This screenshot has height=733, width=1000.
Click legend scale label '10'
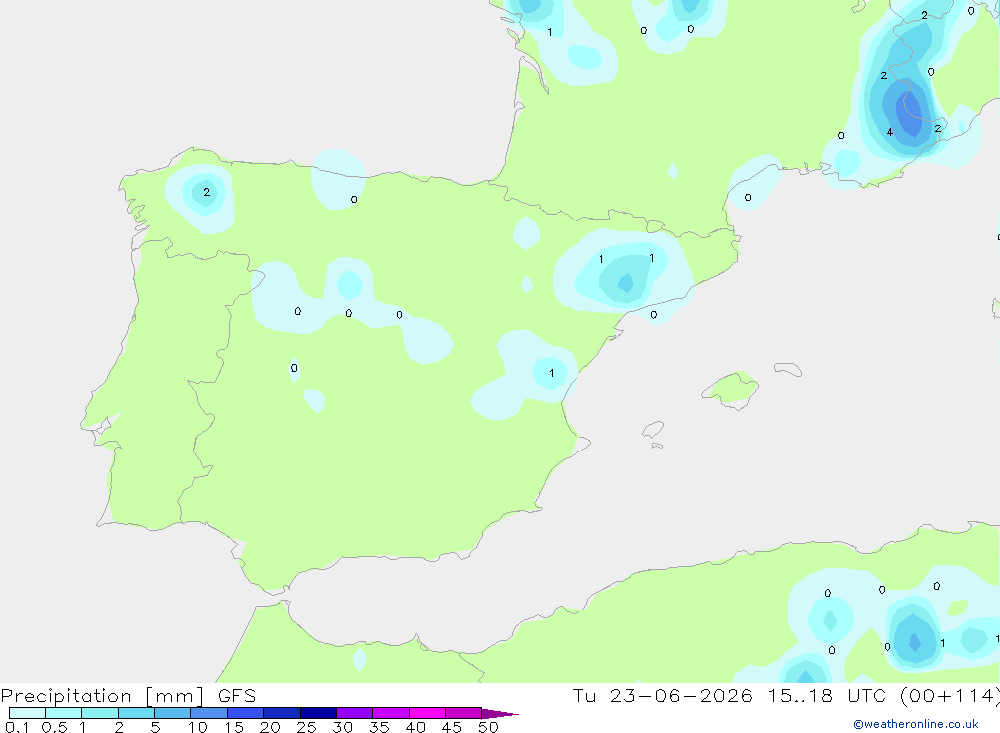[198, 727]
